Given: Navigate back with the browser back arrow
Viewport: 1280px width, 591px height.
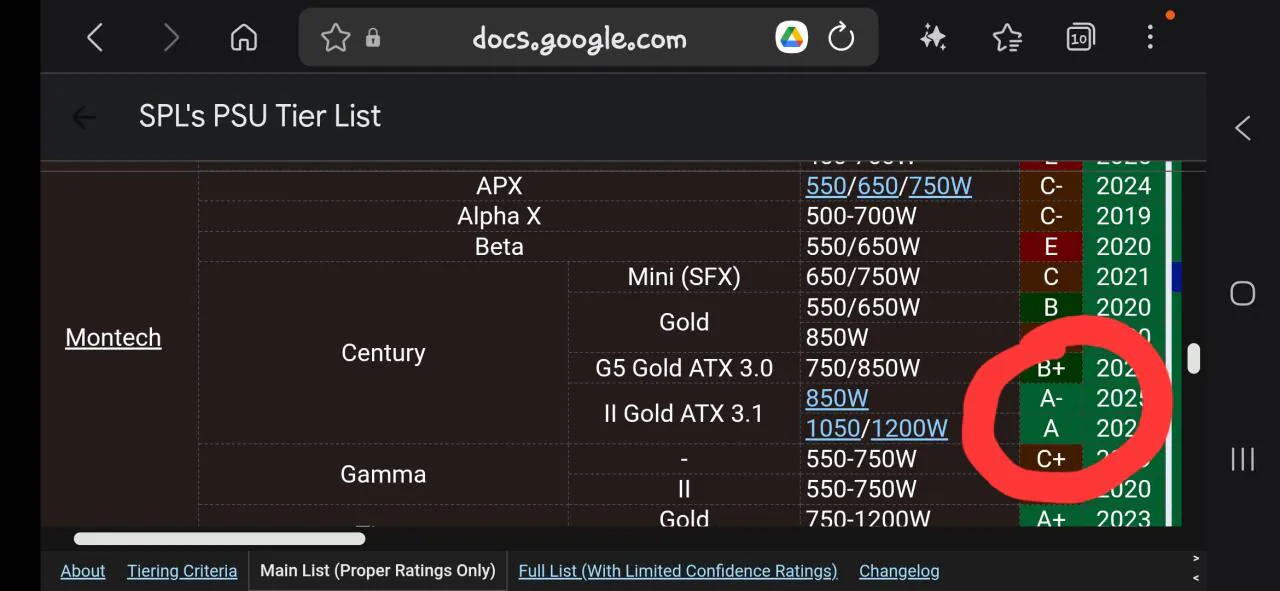Looking at the screenshot, I should pyautogui.click(x=95, y=37).
